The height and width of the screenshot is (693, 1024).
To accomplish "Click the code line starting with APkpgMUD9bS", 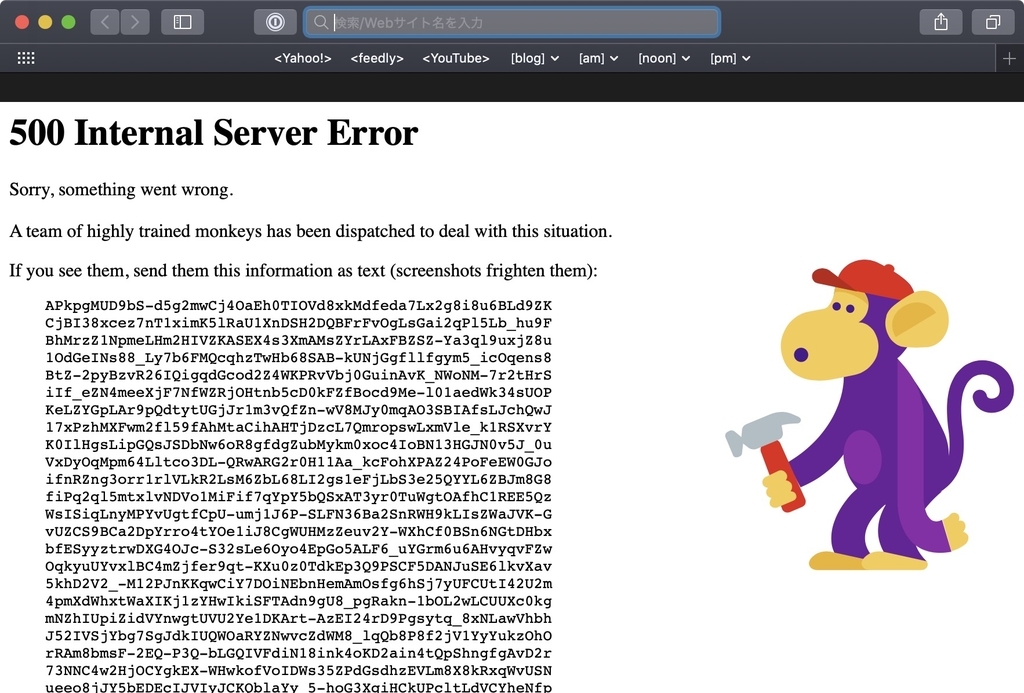I will point(298,306).
